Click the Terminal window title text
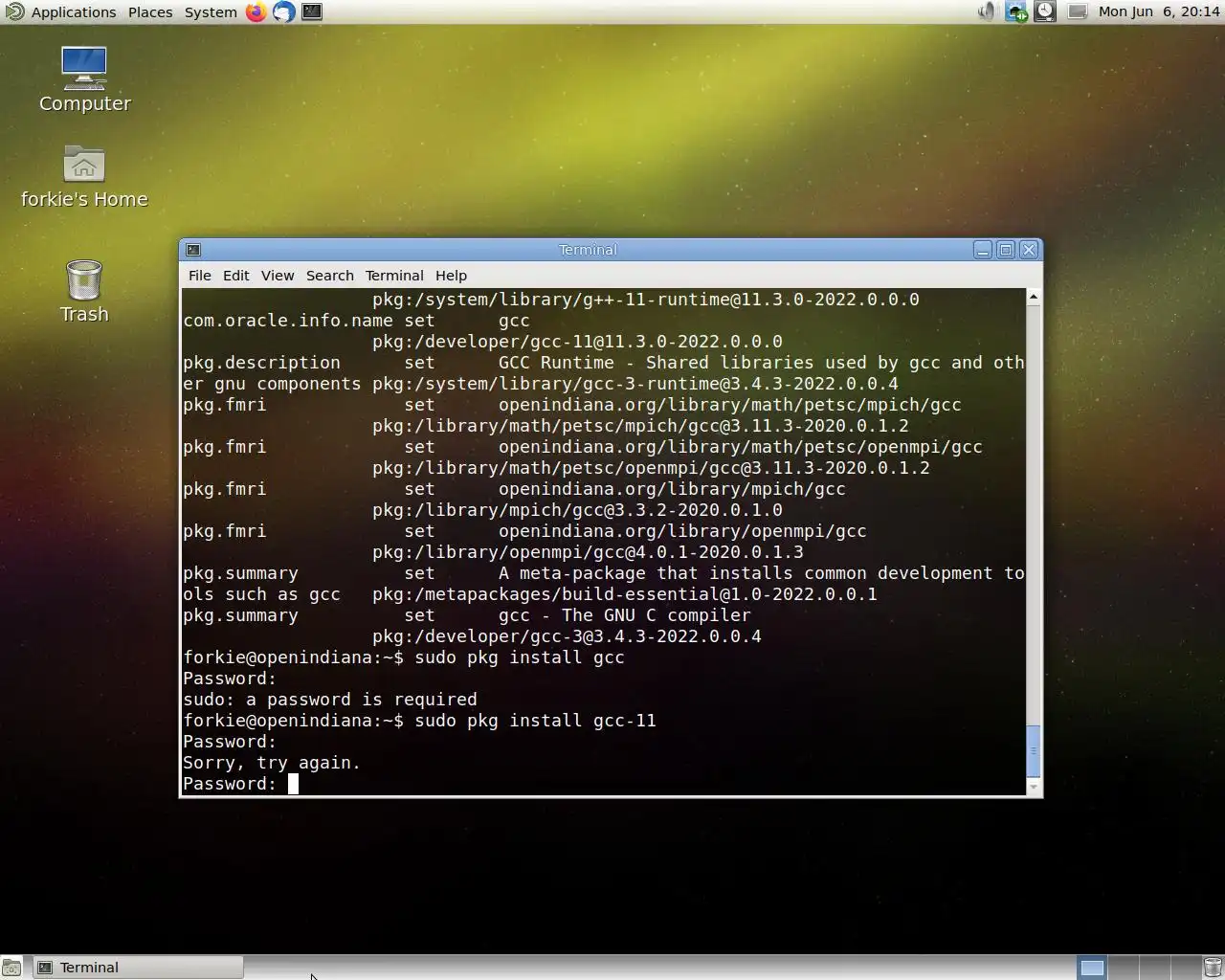The height and width of the screenshot is (980, 1225). (x=588, y=250)
